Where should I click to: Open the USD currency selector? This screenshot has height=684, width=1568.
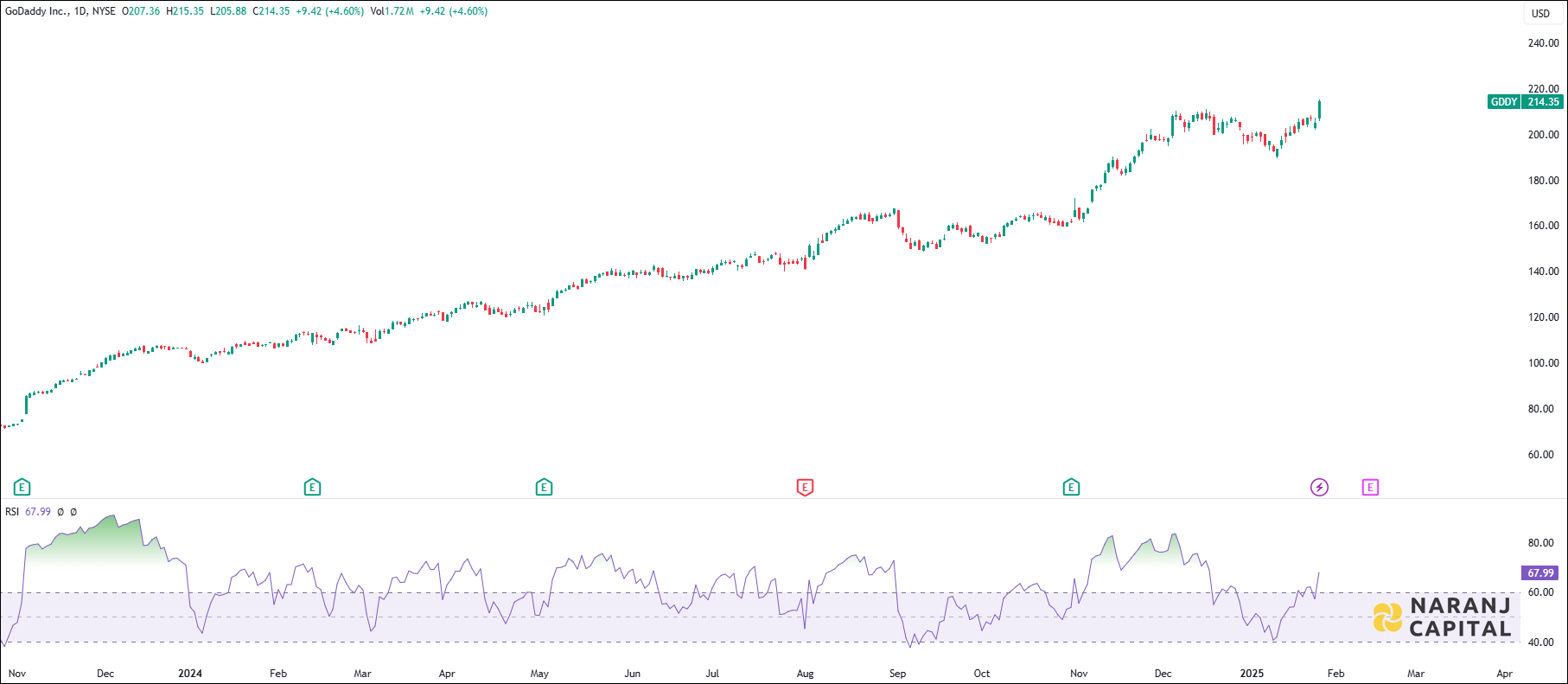click(x=1541, y=13)
